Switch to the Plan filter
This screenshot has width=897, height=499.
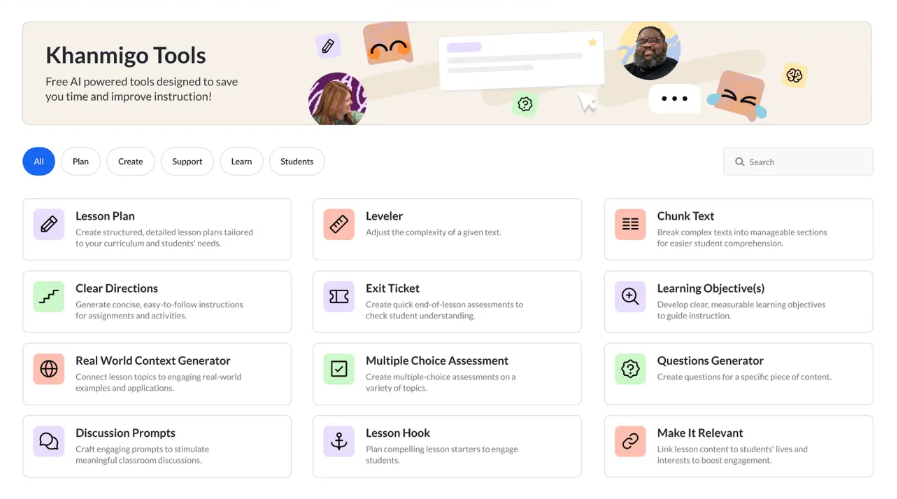81,161
